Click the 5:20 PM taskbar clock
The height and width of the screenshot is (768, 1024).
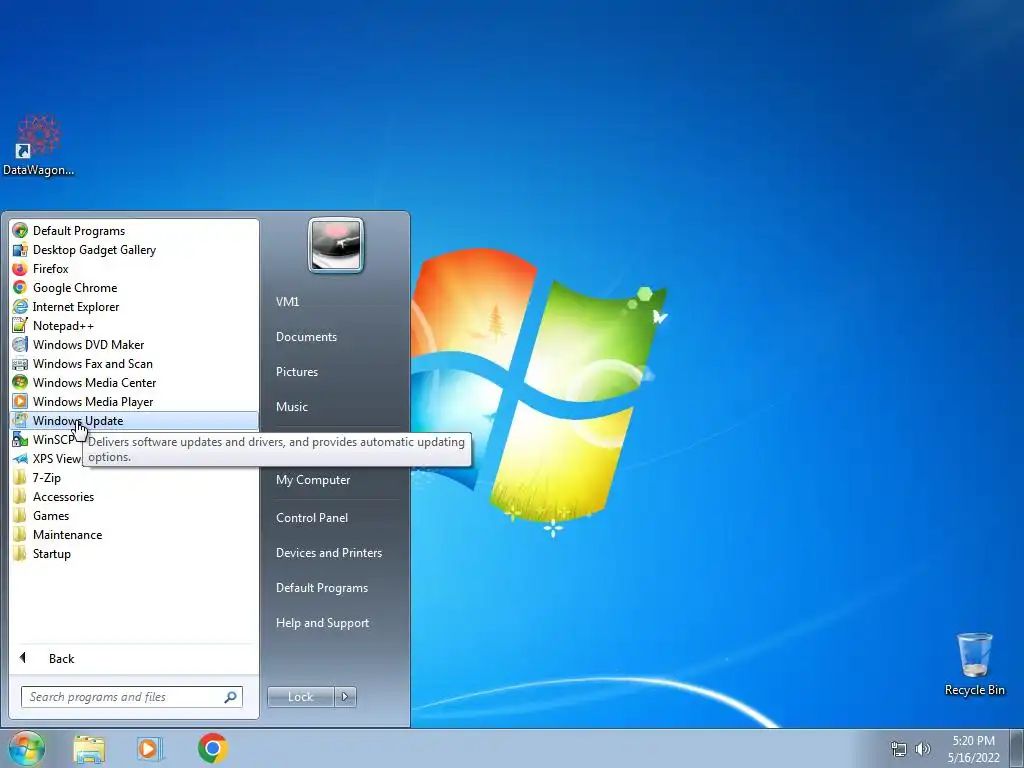tap(974, 749)
